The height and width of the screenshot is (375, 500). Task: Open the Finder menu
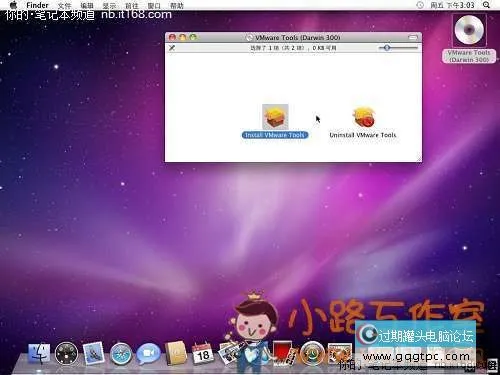click(37, 5)
